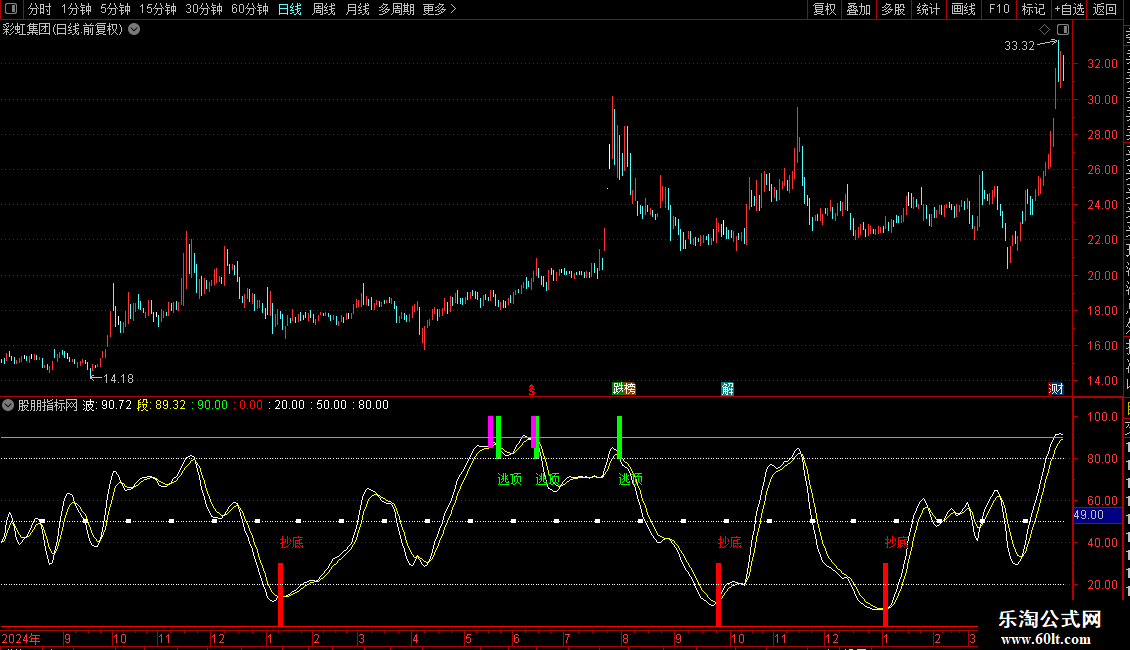
Task: Click the 波: 90.72 indicator readout
Action: (107, 405)
